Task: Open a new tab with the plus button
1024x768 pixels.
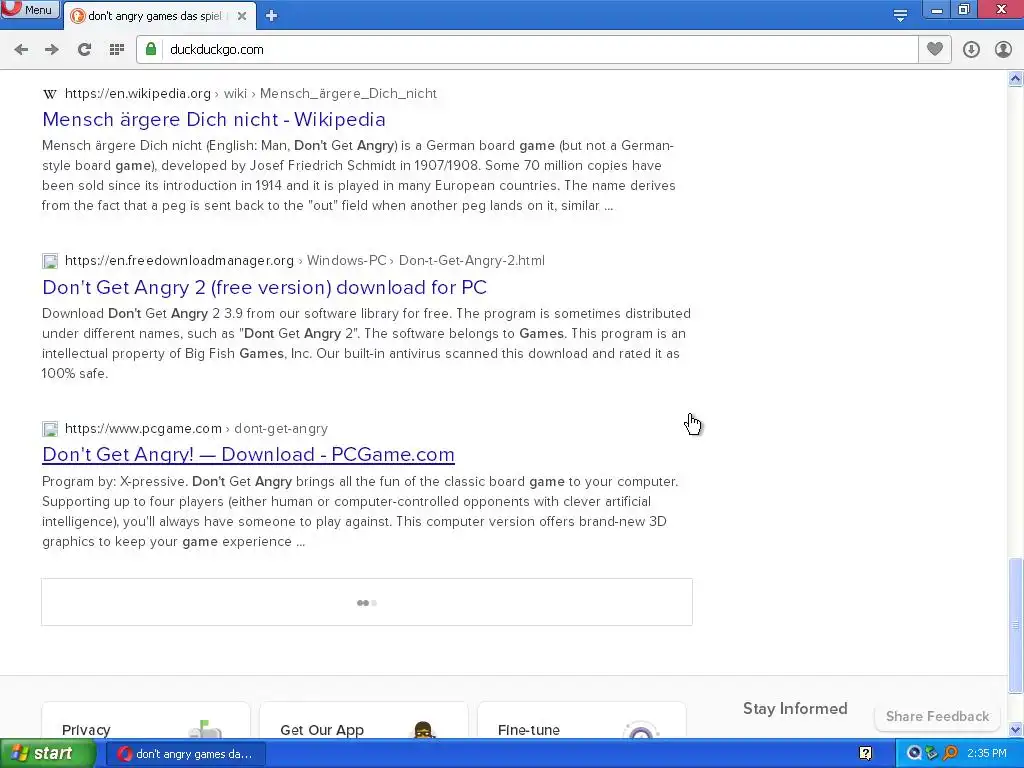Action: point(271,16)
